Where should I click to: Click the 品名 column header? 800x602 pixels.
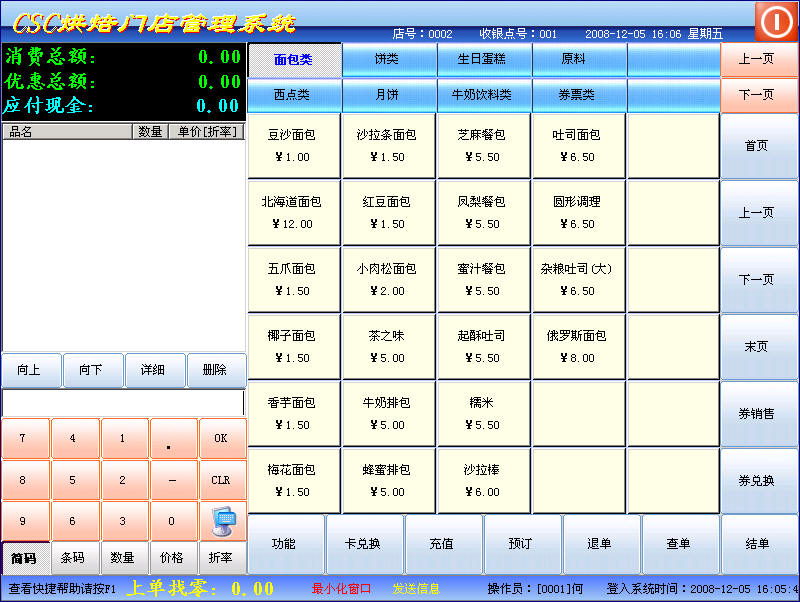point(67,132)
